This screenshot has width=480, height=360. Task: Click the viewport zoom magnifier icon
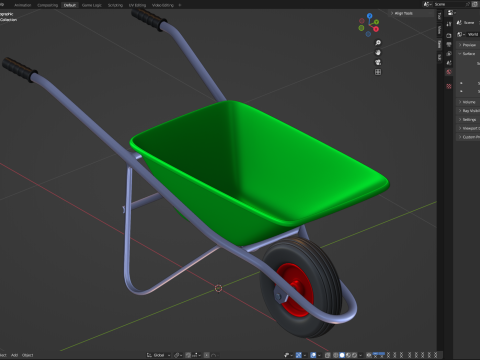click(x=378, y=43)
